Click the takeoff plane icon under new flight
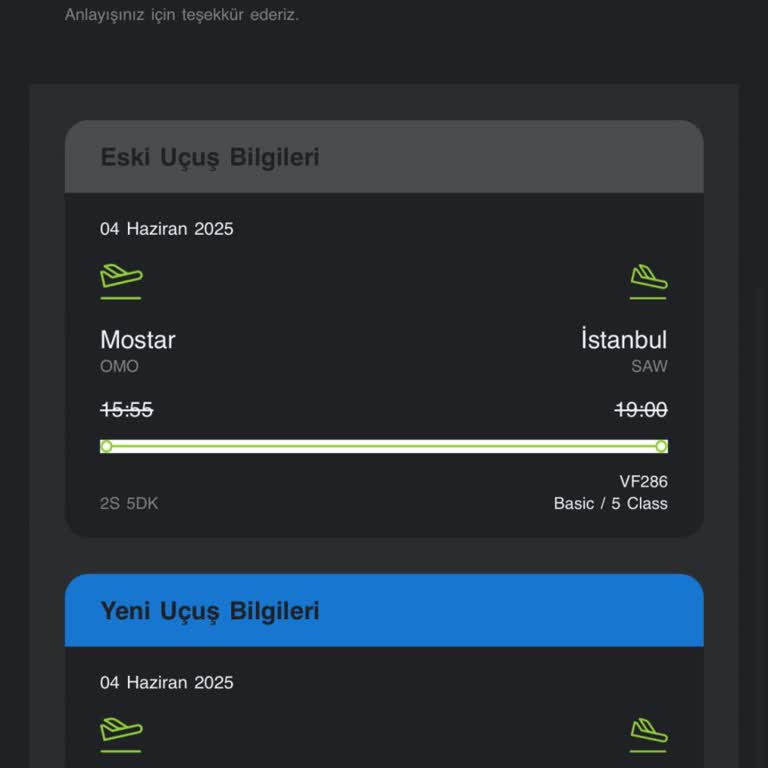Image resolution: width=768 pixels, height=768 pixels. [121, 731]
